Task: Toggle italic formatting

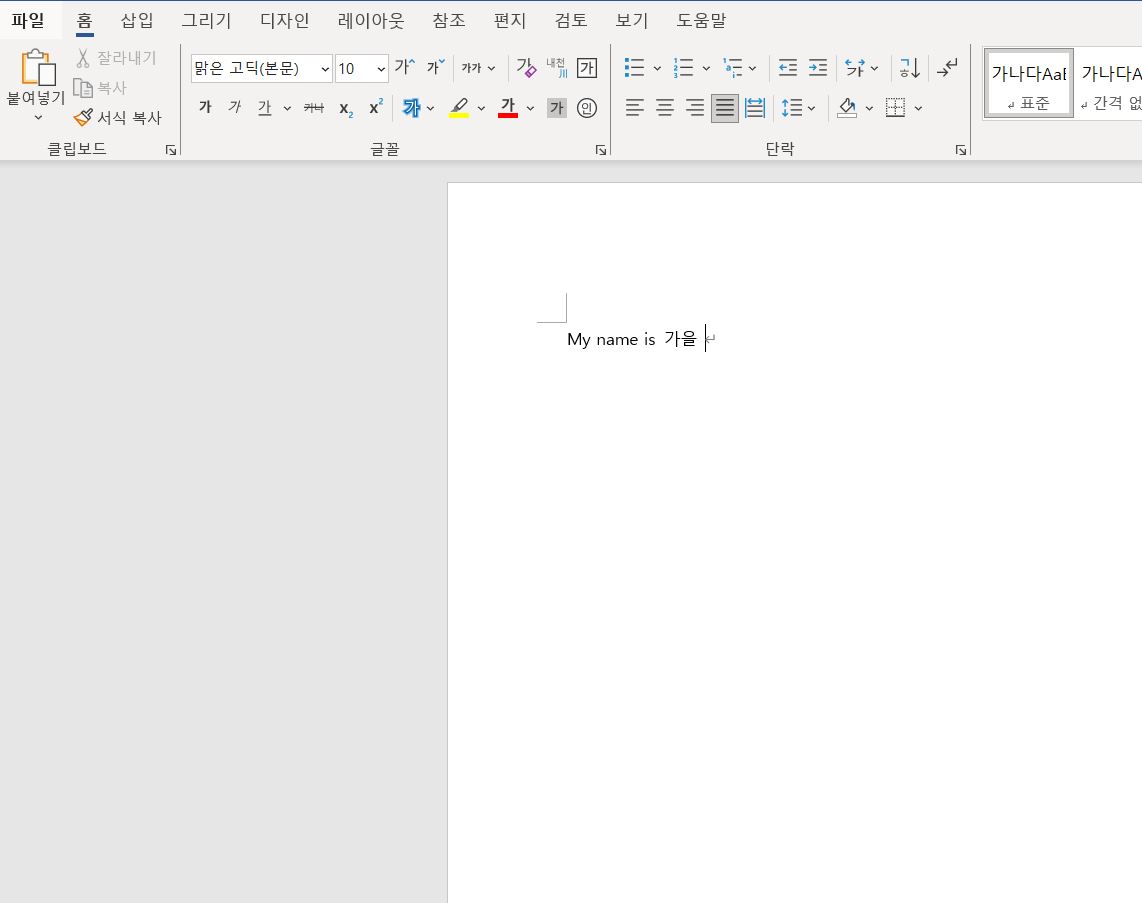Action: (x=235, y=108)
